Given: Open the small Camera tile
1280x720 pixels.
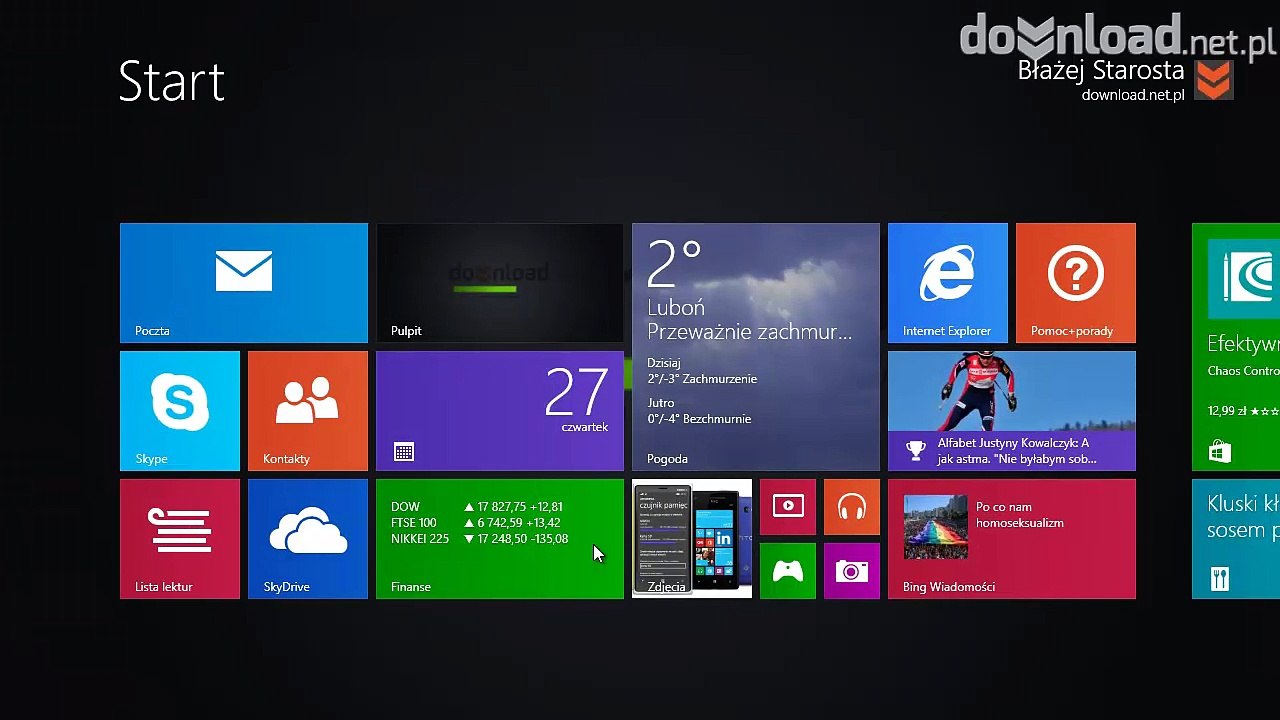Looking at the screenshot, I should pos(852,571).
